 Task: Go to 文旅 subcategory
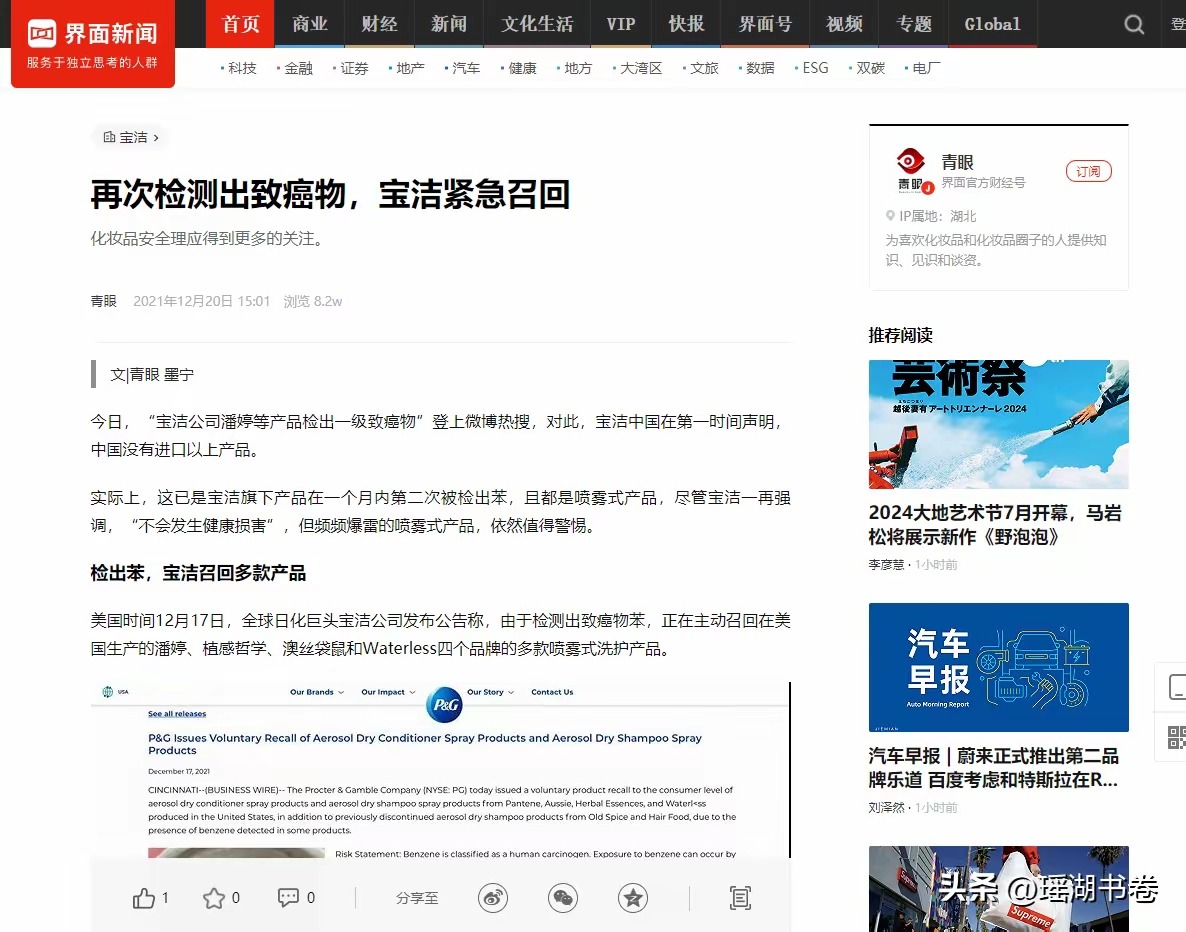coord(704,68)
